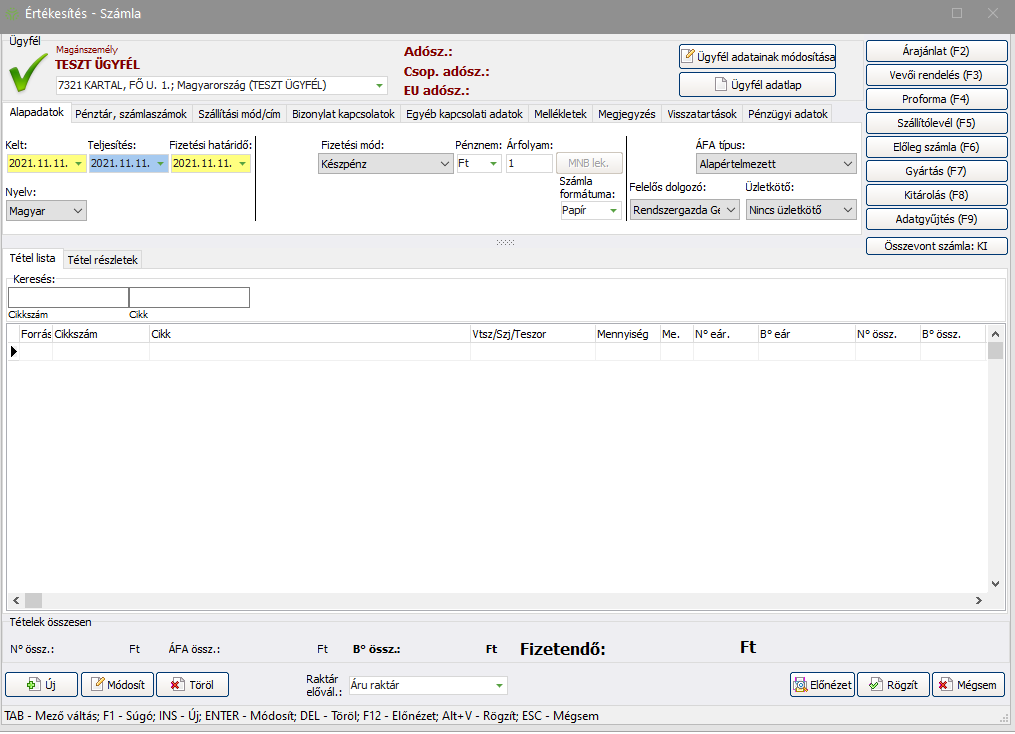Viewport: 1015px width, 734px height.
Task: Open the customer address dropdown
Action: point(379,85)
